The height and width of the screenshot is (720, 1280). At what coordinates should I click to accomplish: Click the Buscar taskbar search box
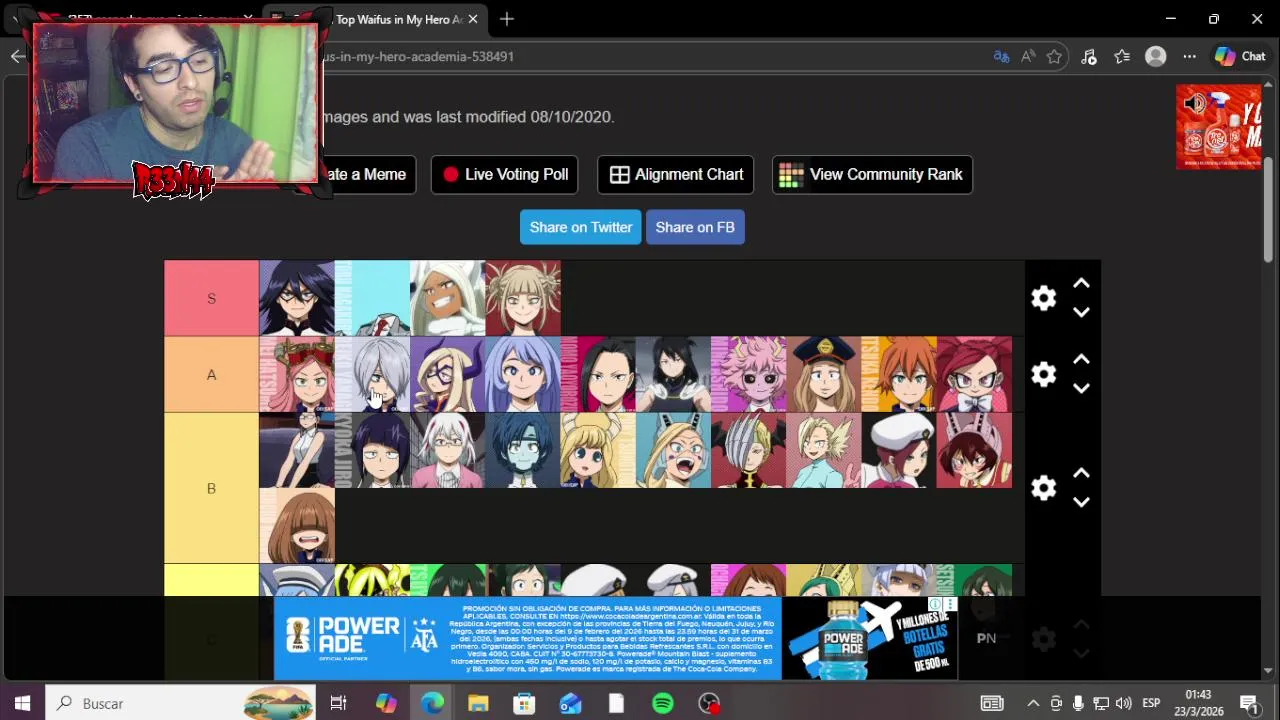coord(182,703)
